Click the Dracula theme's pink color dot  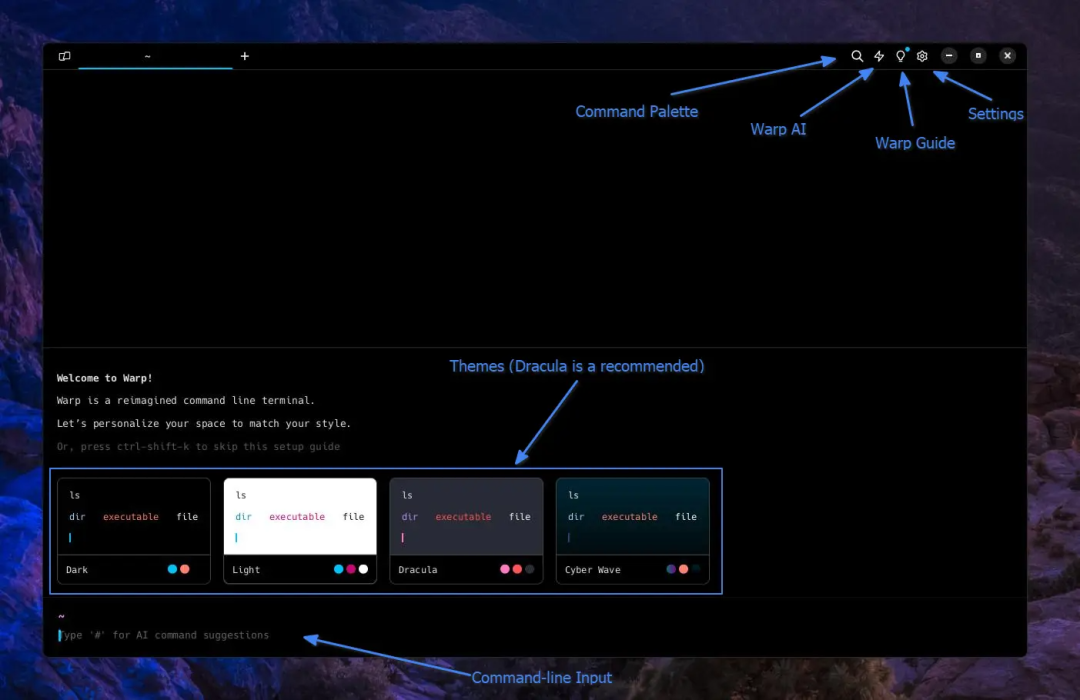[x=505, y=569]
